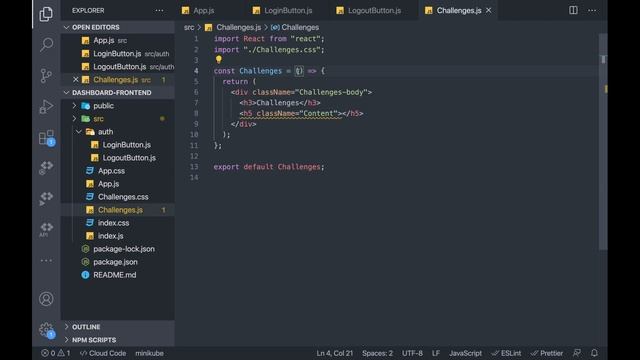The image size is (640, 360).
Task: Show additional views ellipsis in activity bar
Action: pos(46,260)
